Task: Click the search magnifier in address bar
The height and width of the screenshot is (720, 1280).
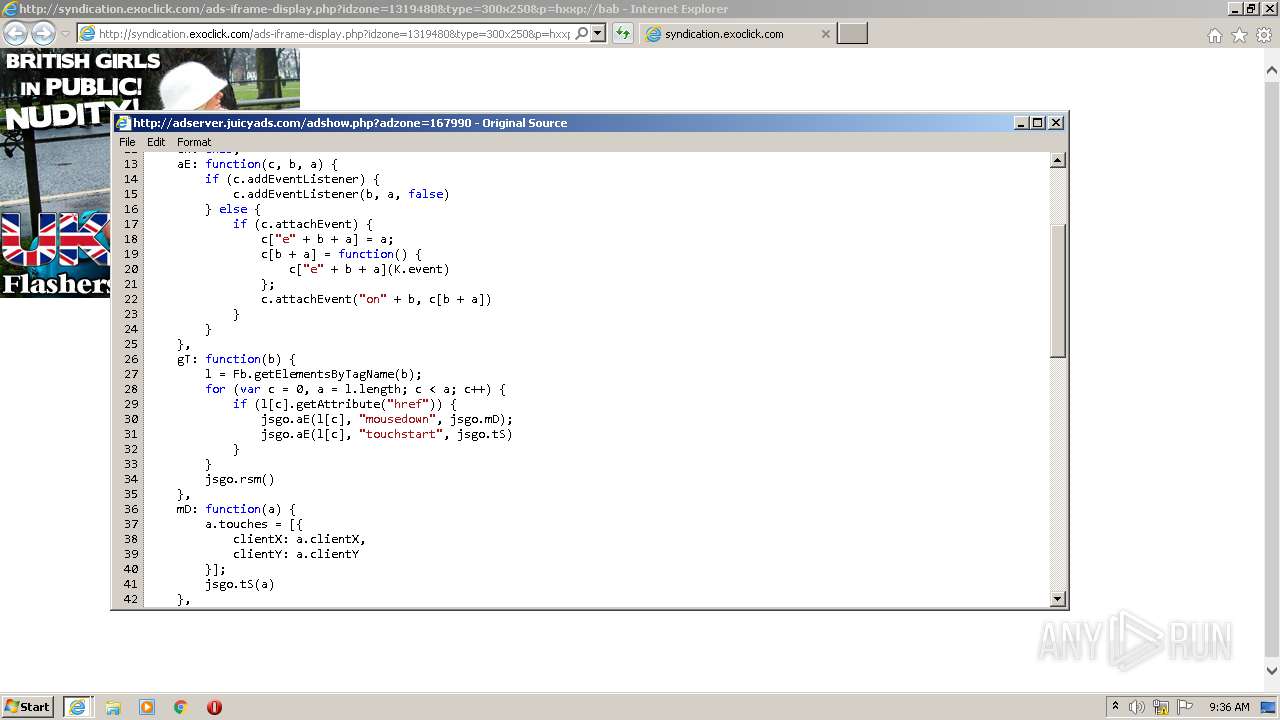Action: tap(581, 33)
